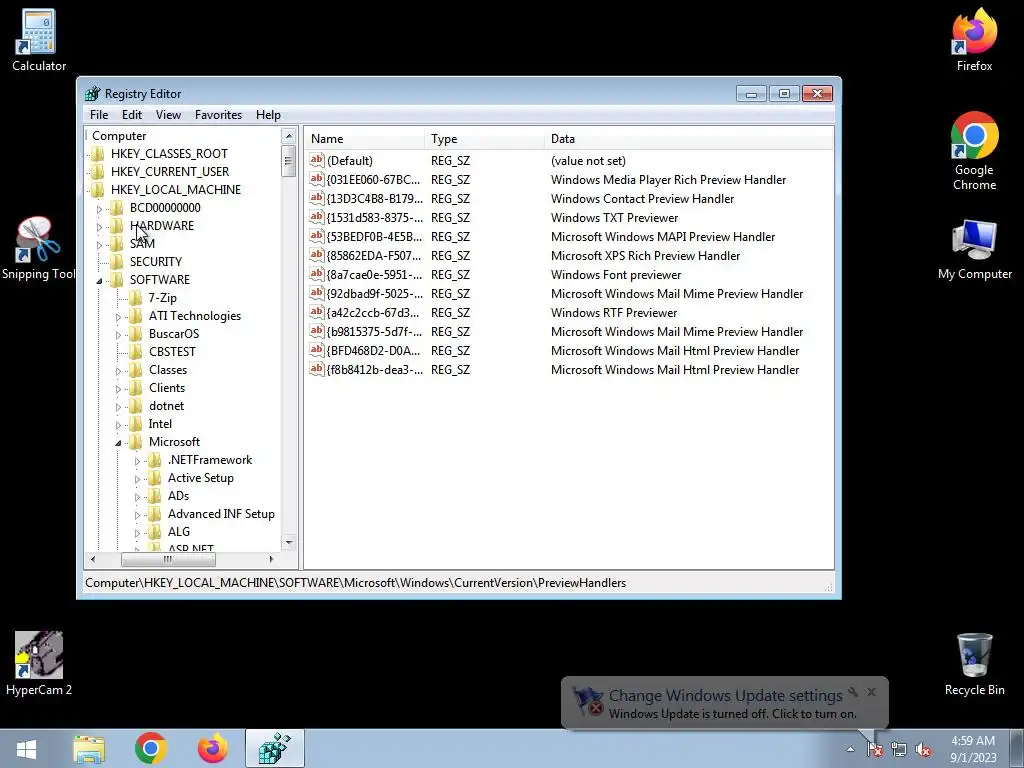The height and width of the screenshot is (768, 1024).
Task: Expand the BCD00000000 key
Action: (99, 209)
